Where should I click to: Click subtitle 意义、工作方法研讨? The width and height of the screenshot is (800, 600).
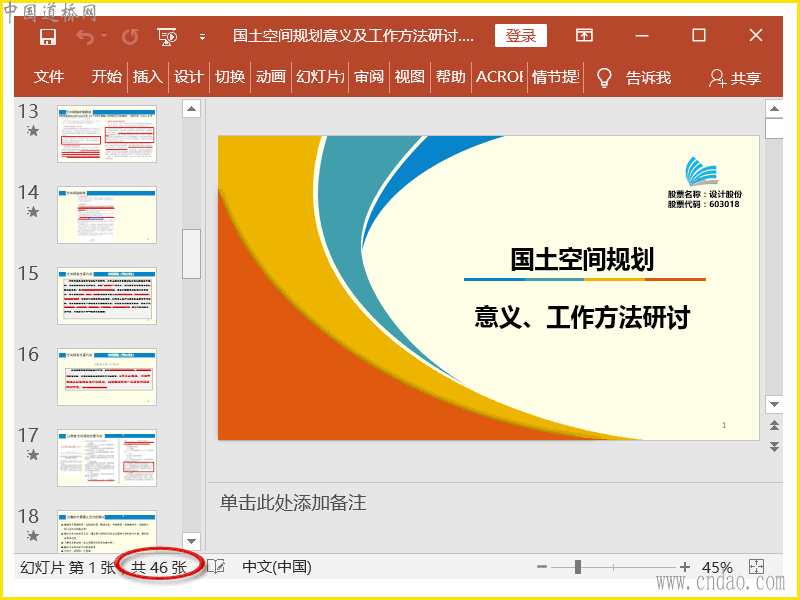tap(582, 317)
